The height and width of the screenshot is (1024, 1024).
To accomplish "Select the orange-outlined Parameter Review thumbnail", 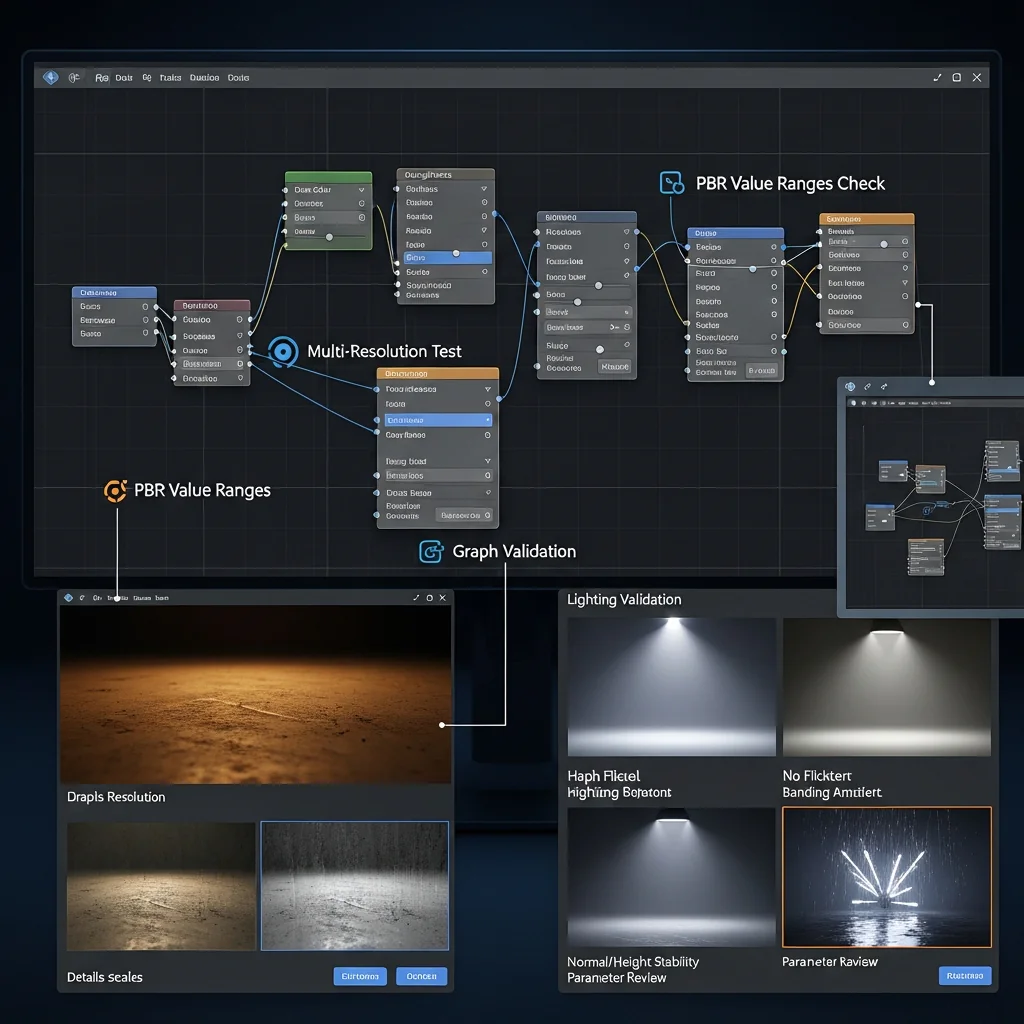I will click(x=886, y=877).
